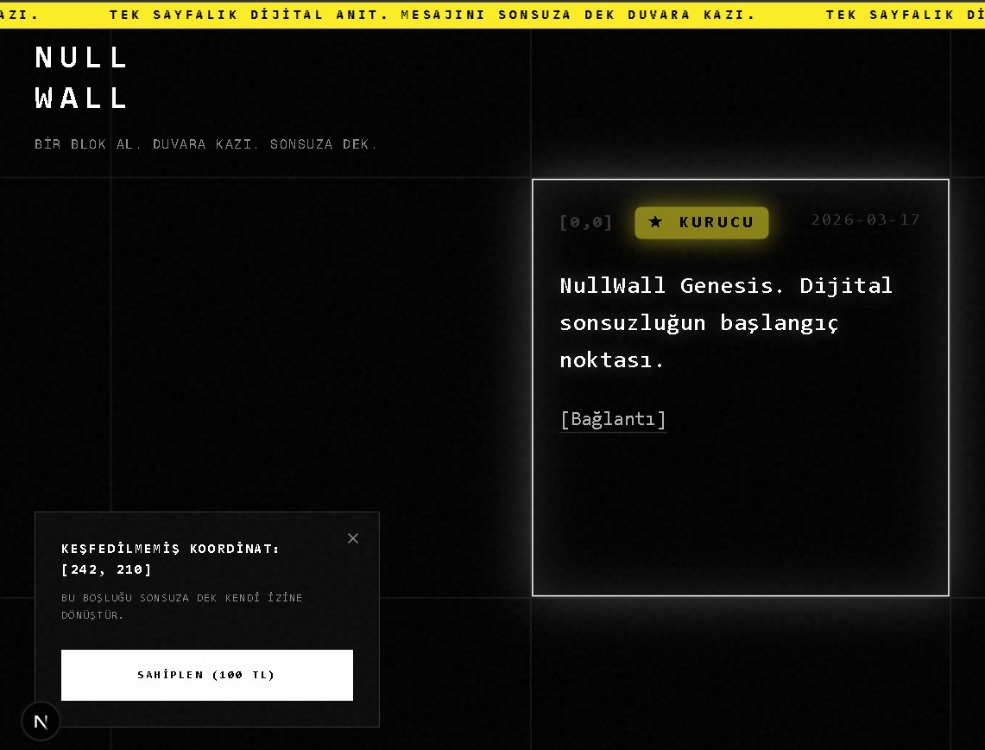Click the 2026-03-17 date stamp

click(865, 220)
